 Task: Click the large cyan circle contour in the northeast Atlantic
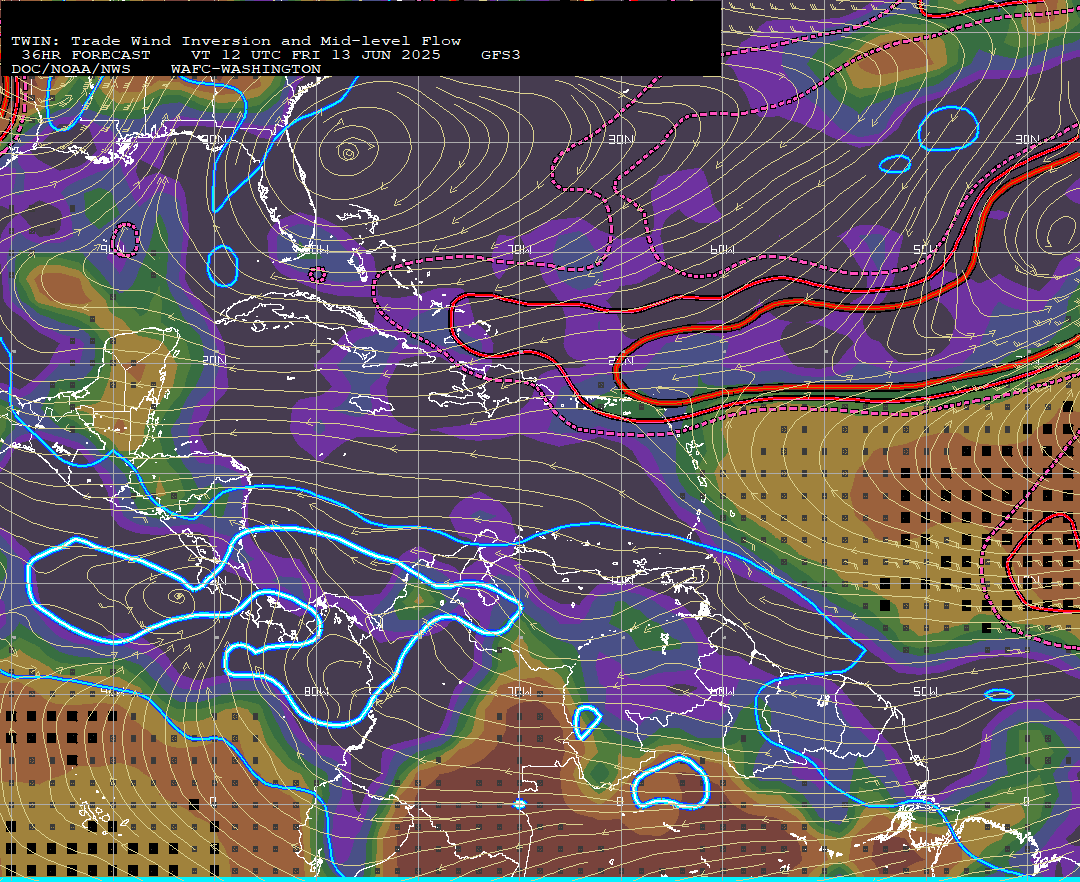point(948,129)
